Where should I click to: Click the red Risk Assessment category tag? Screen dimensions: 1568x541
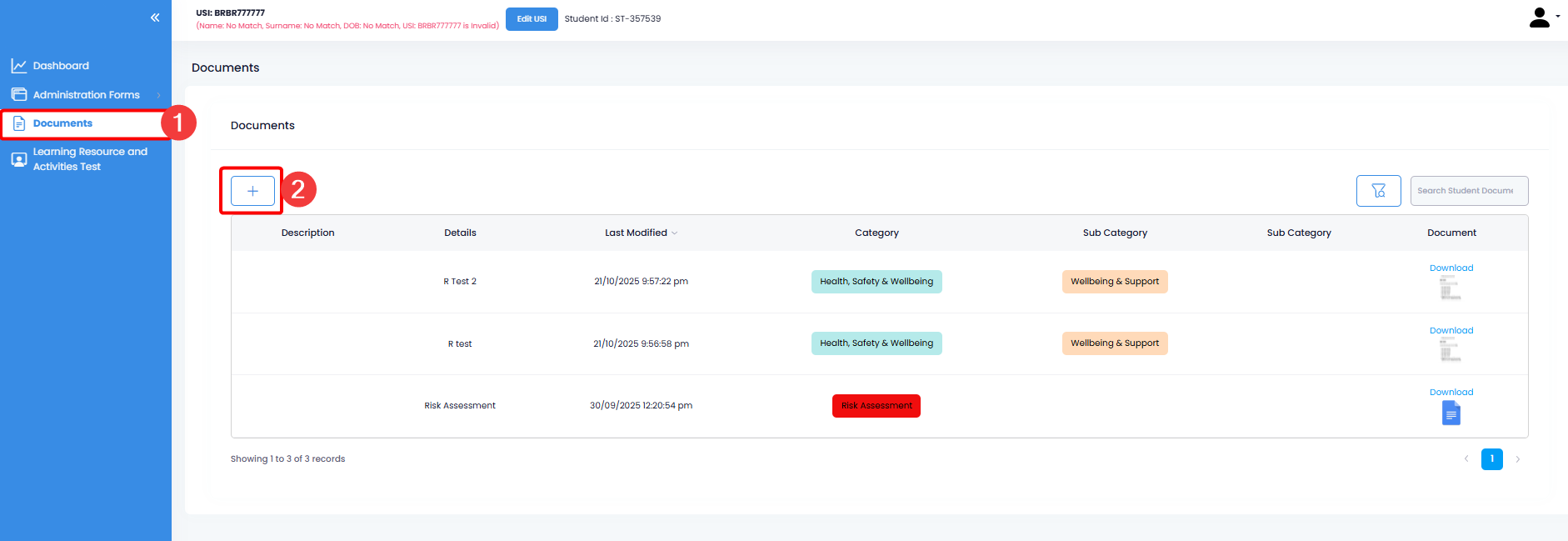tap(876, 406)
